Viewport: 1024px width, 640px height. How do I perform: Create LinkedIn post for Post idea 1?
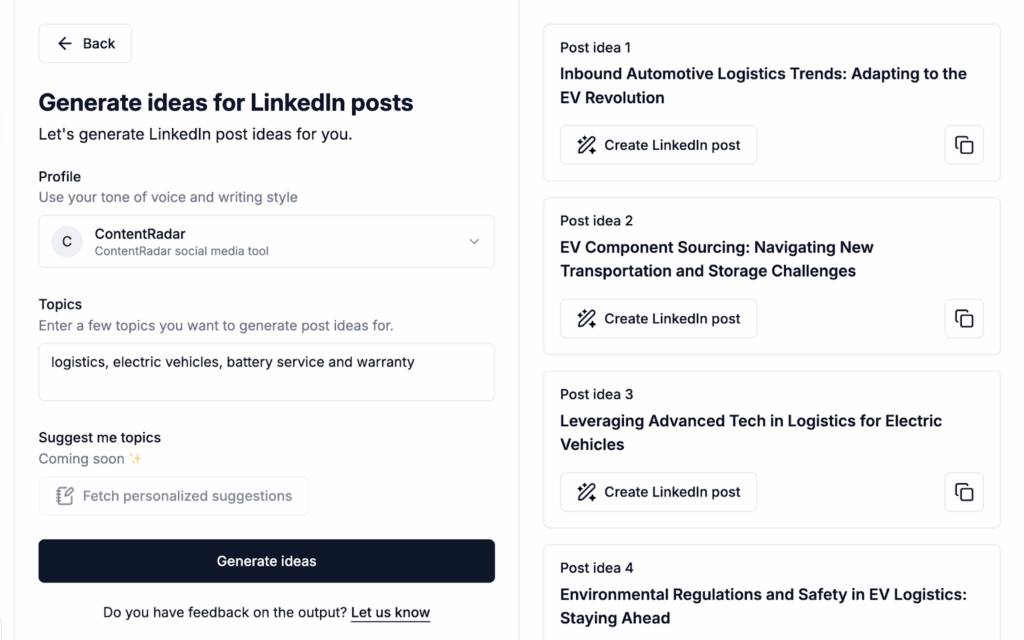[x=658, y=145]
